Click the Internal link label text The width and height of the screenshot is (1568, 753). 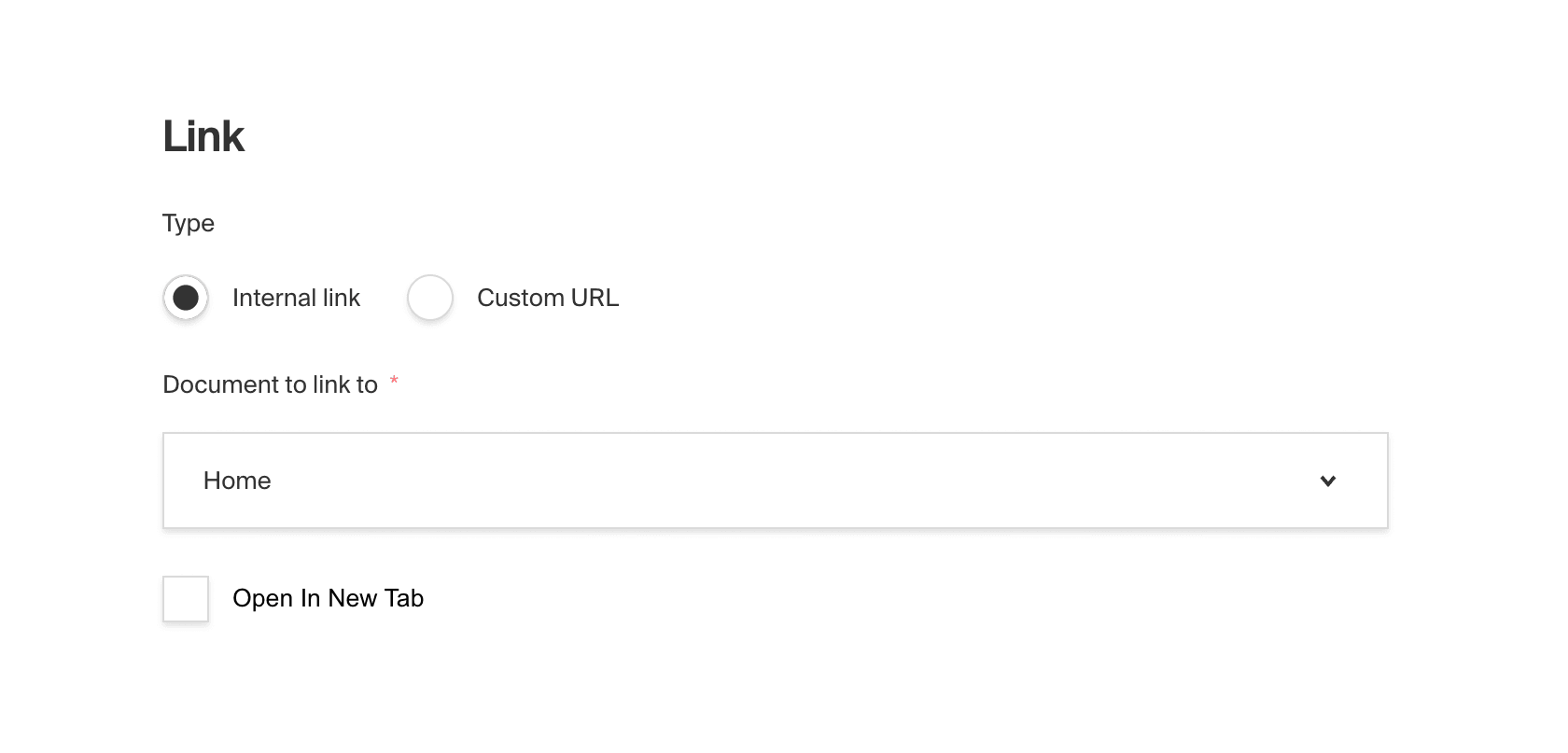[297, 298]
